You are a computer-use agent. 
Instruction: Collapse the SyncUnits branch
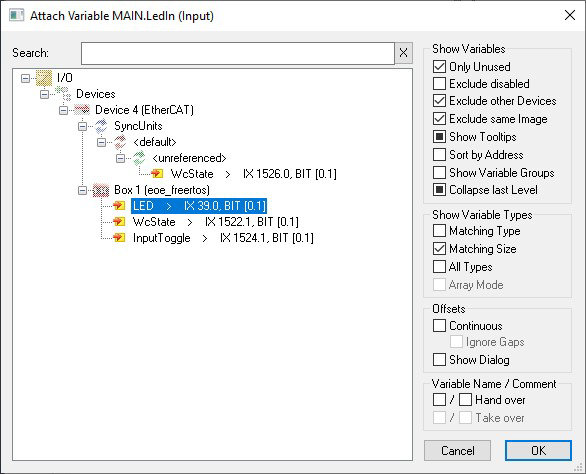(x=82, y=126)
